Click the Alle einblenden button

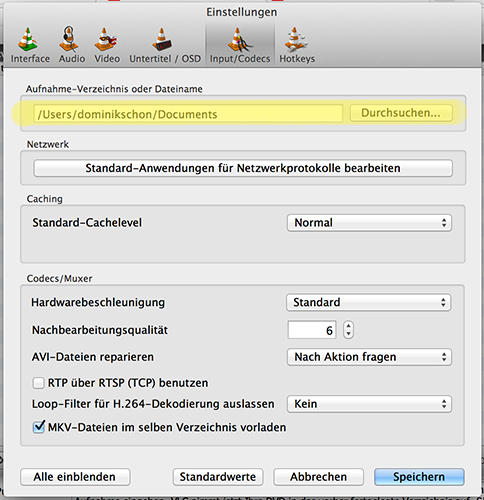[75, 477]
